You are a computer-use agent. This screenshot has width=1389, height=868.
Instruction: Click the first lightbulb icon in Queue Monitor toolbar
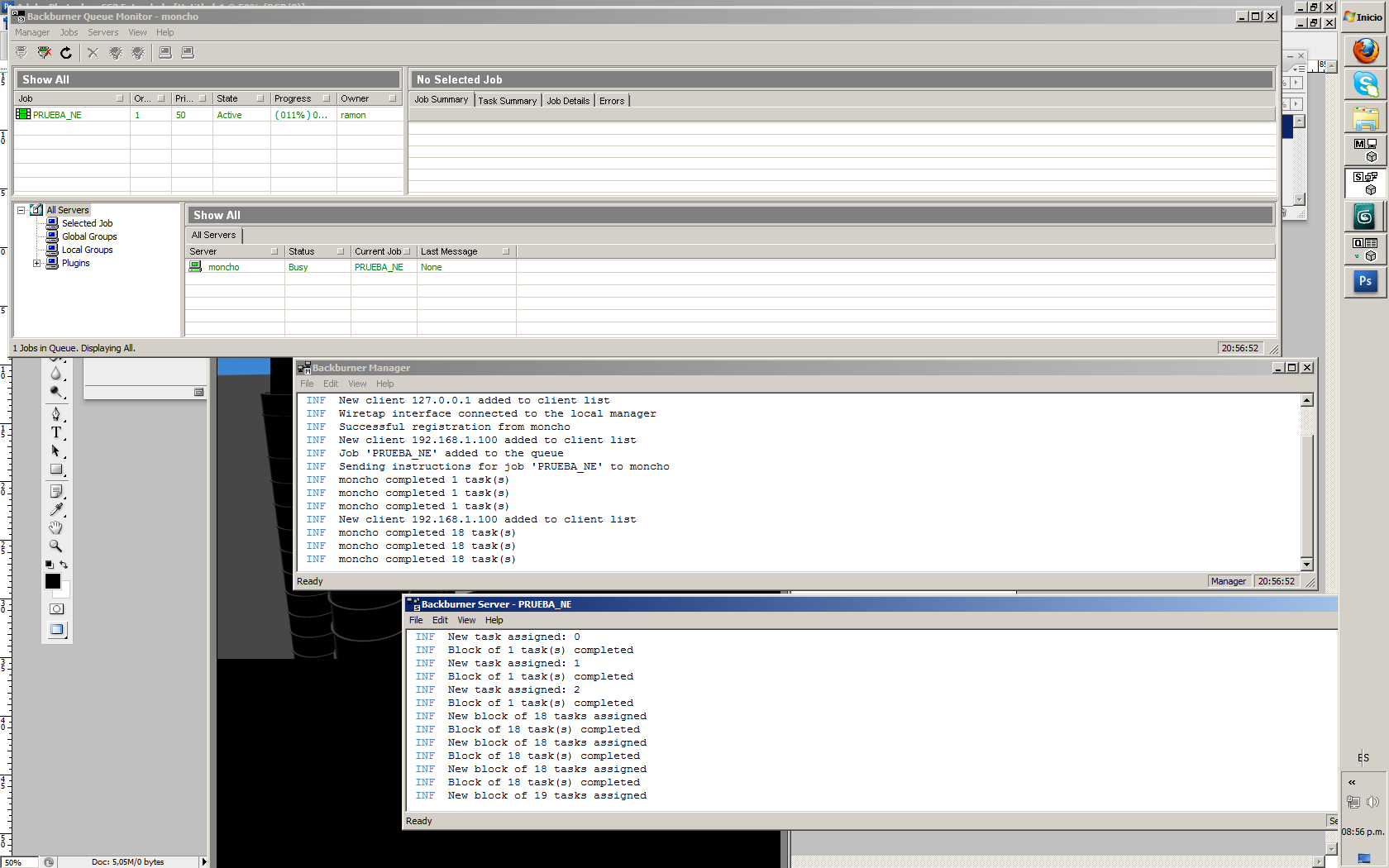click(116, 53)
